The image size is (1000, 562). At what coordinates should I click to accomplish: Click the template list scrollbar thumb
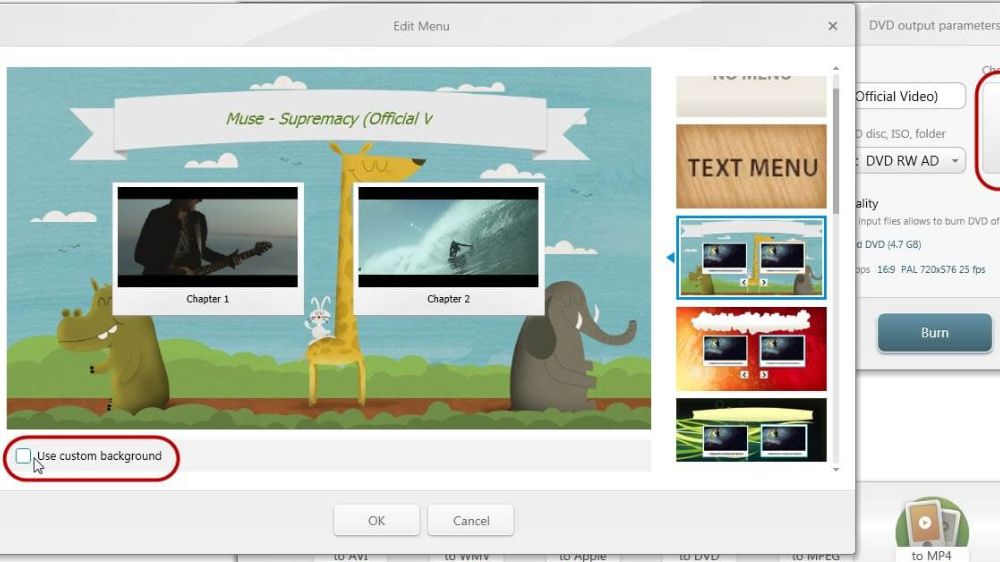[x=835, y=150]
